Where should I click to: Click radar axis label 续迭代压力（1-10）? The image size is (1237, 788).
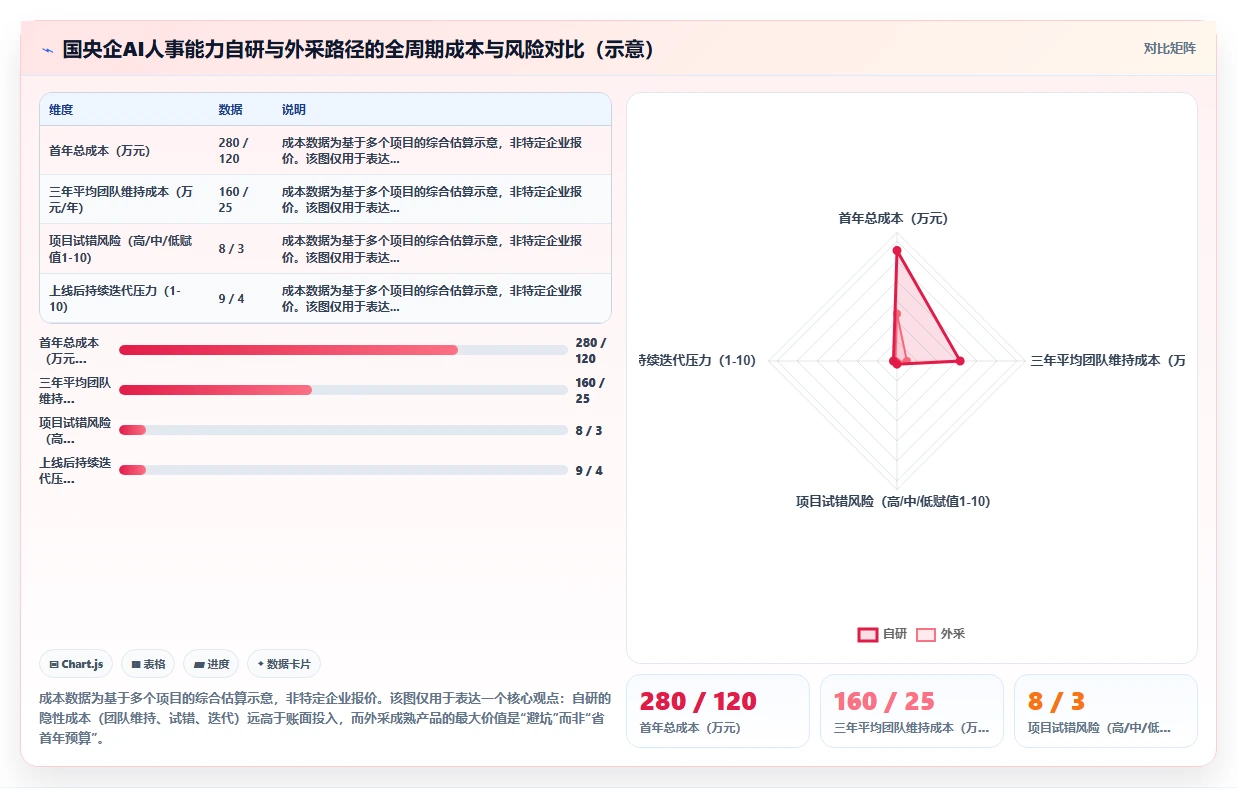(698, 360)
